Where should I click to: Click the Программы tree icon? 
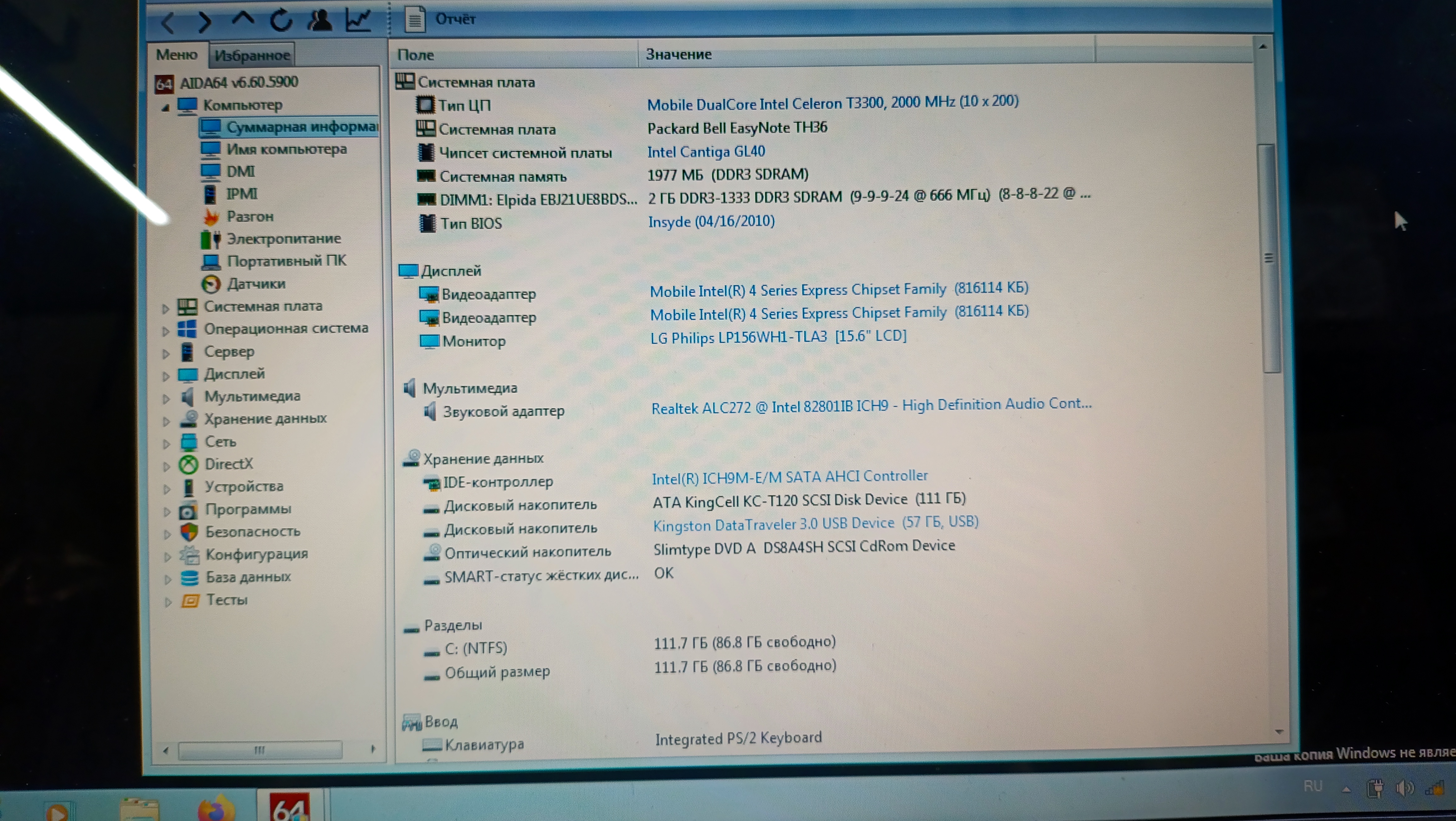[x=189, y=510]
